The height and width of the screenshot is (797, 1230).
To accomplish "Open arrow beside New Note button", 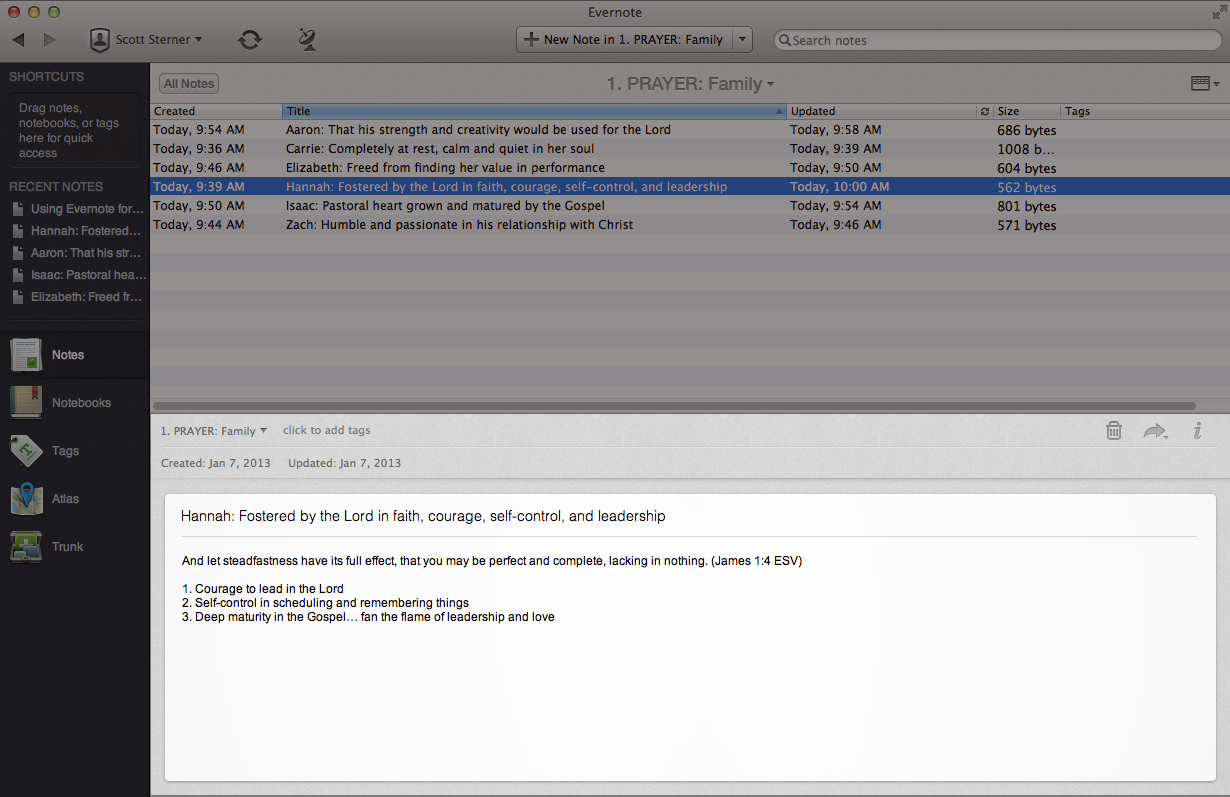I will pyautogui.click(x=742, y=40).
